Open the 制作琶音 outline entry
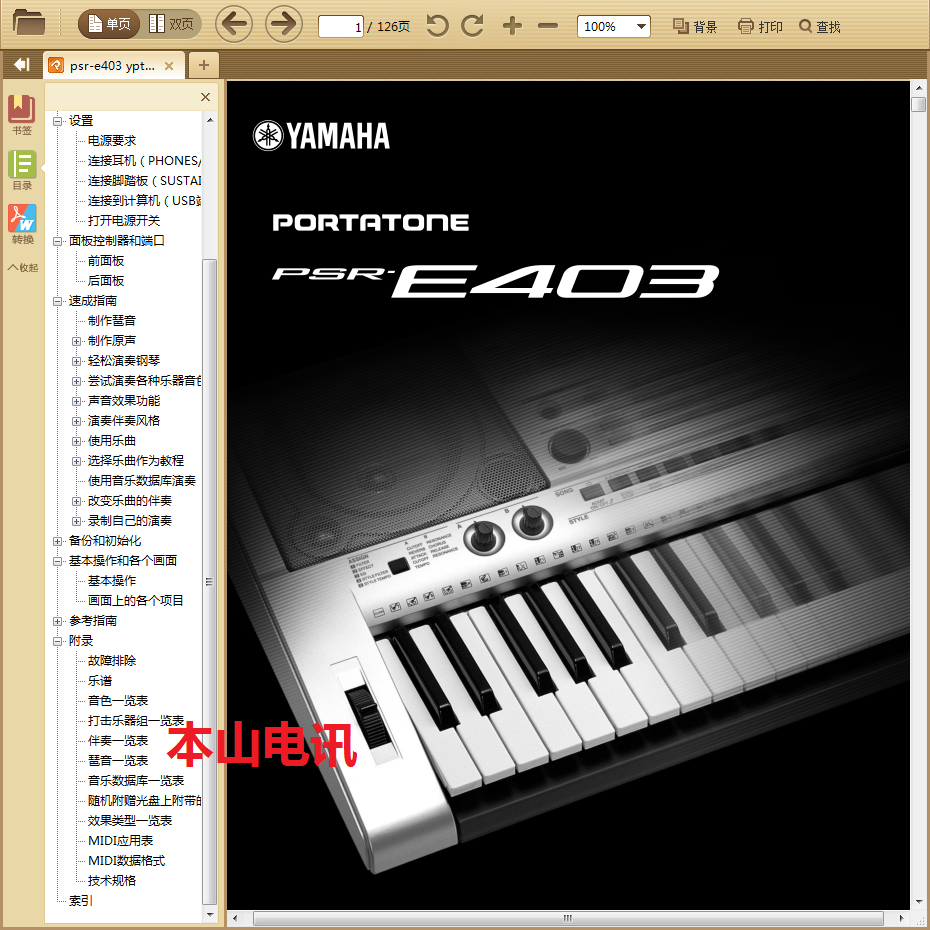Screen dimensions: 930x930 [112, 321]
